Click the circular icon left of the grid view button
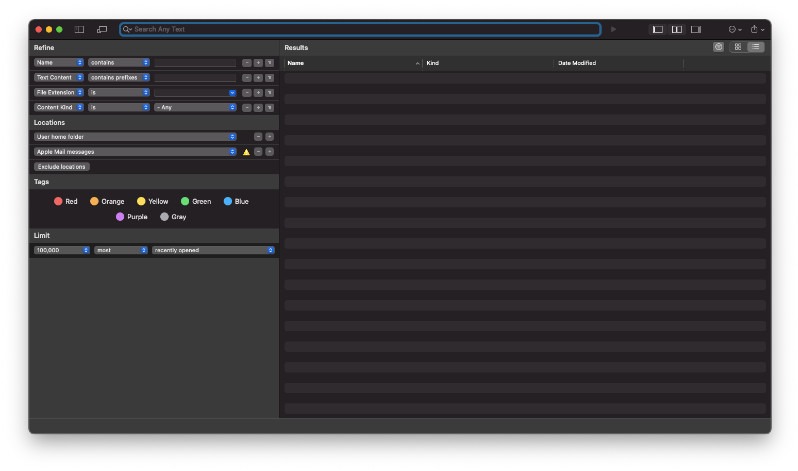This screenshot has height=471, width=798. pyautogui.click(x=718, y=47)
